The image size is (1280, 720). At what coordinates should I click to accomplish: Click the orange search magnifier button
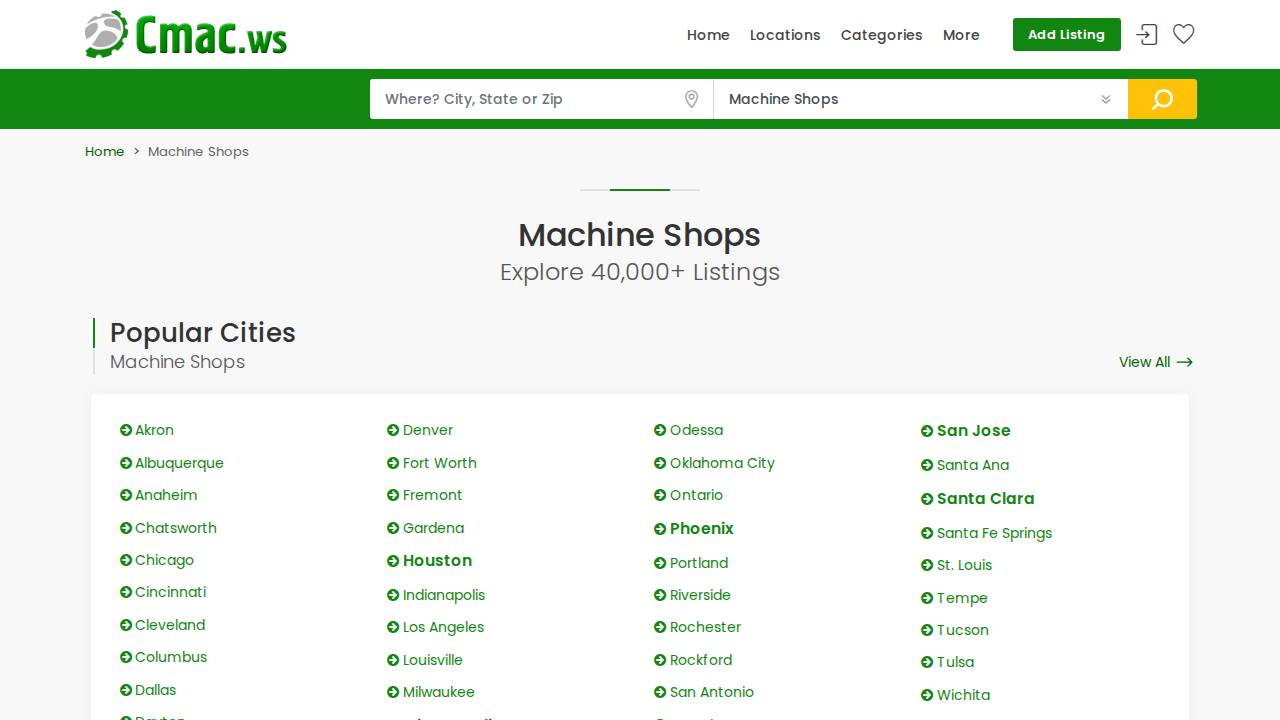pos(1162,99)
